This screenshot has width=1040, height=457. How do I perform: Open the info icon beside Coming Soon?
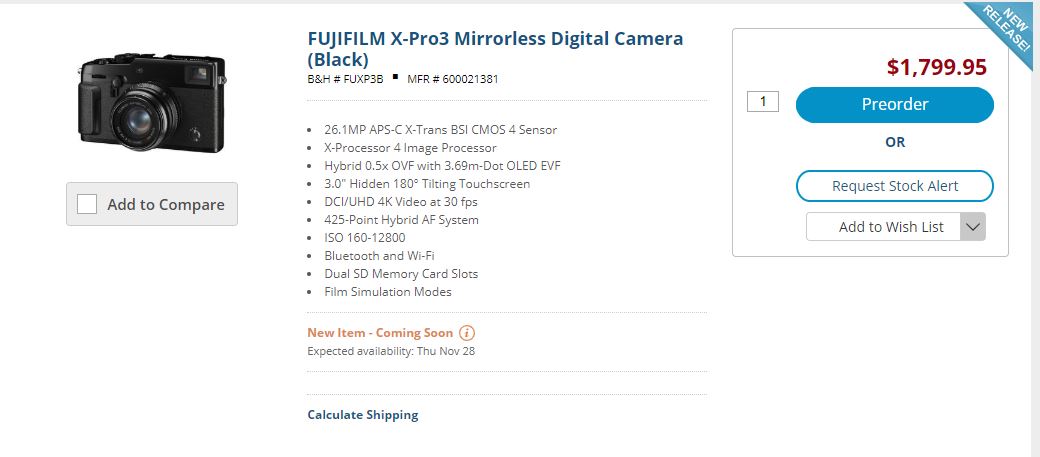467,333
